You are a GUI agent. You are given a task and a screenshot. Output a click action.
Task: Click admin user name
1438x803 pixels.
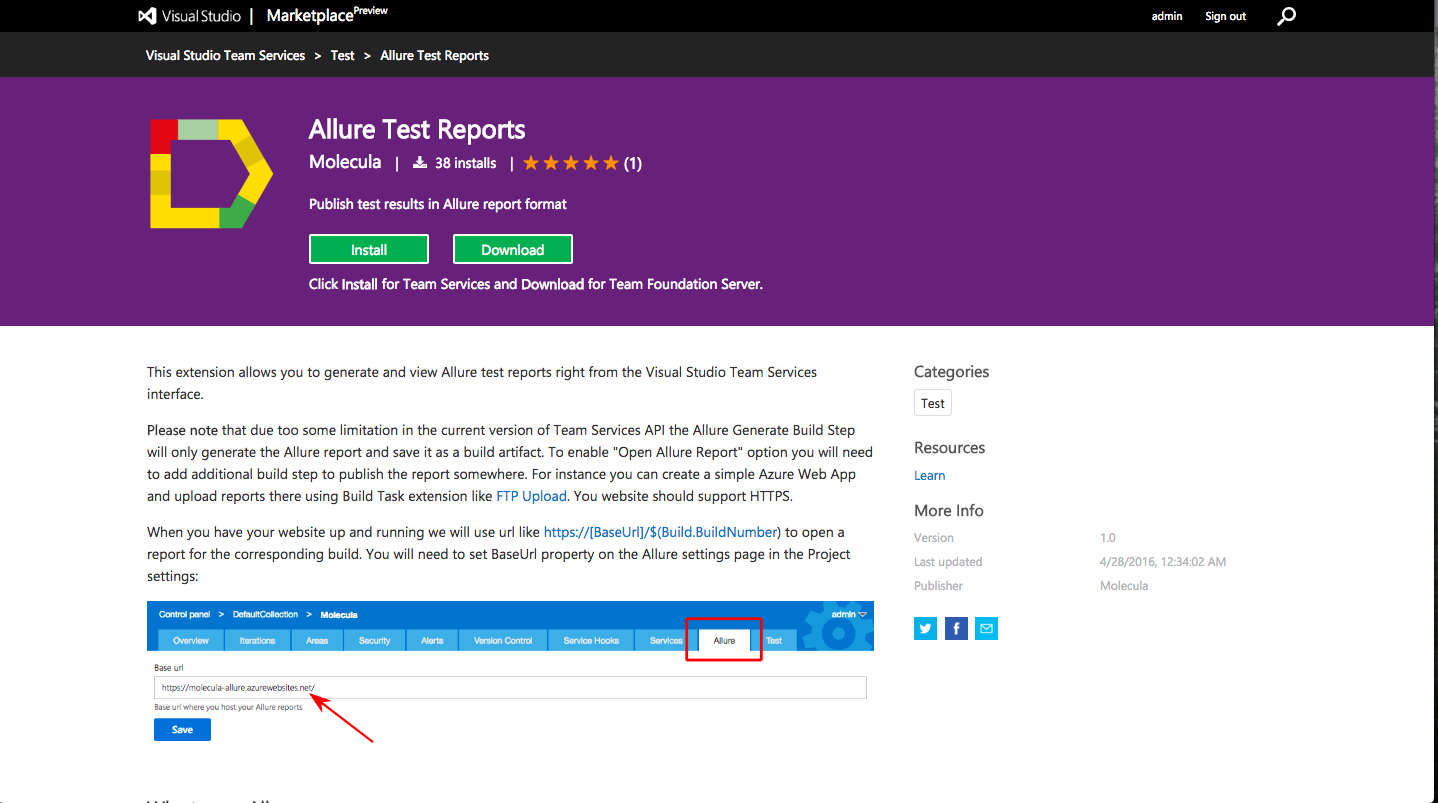(x=1167, y=16)
